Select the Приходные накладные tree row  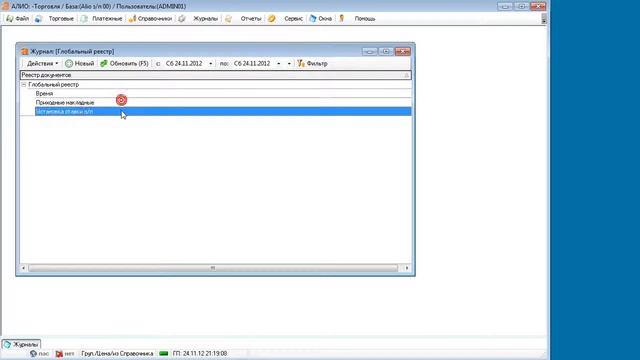pos(223,102)
